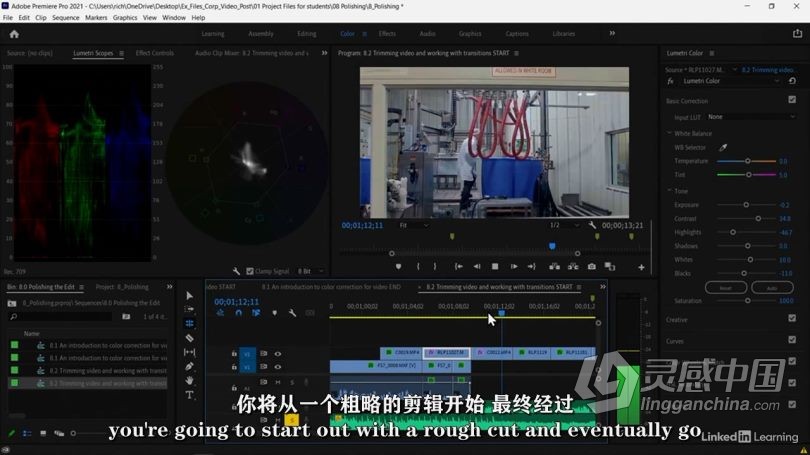Select the Razor tool
The width and height of the screenshot is (810, 455).
[x=190, y=338]
